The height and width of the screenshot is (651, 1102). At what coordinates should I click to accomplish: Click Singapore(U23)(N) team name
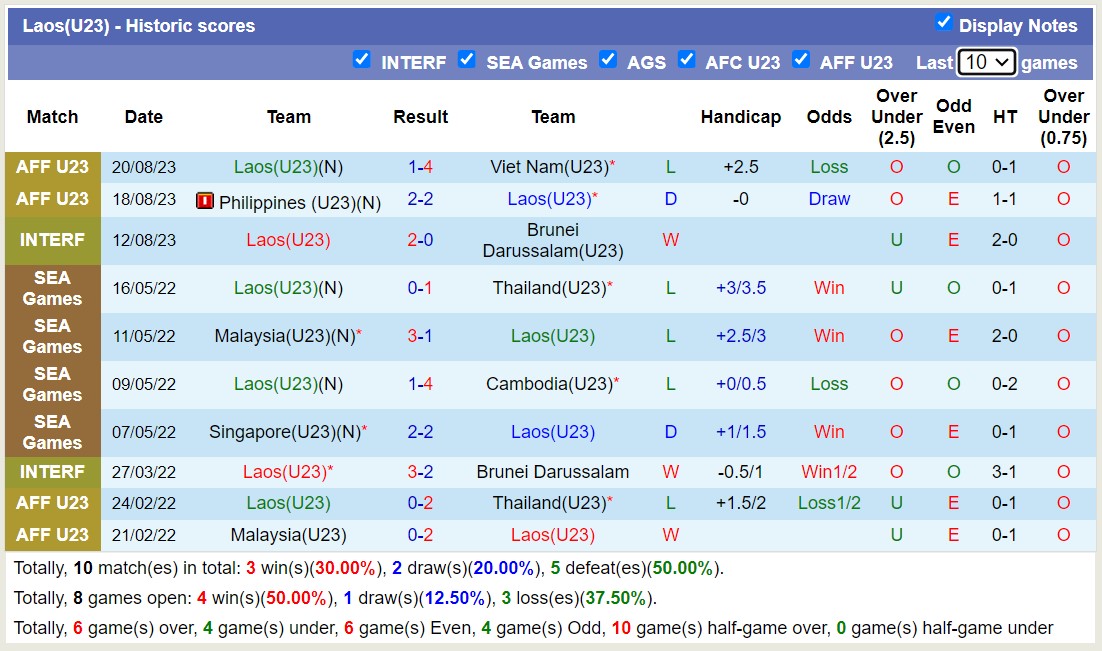(x=284, y=432)
